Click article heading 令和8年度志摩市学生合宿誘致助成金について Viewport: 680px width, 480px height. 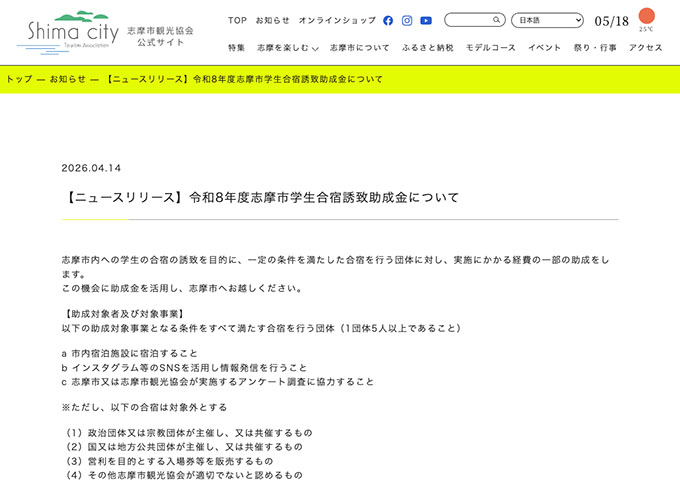click(262, 198)
